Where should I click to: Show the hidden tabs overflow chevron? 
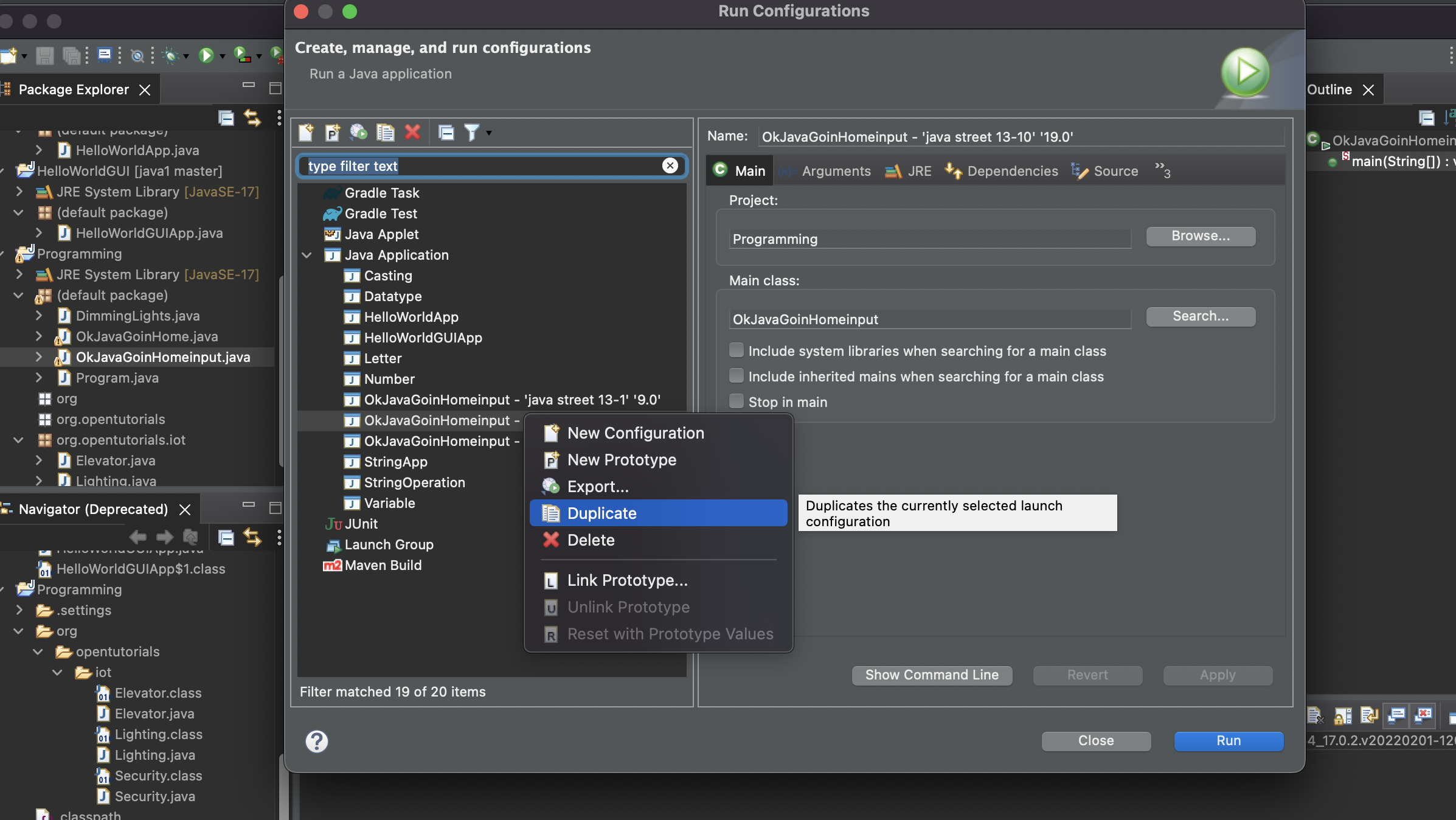pos(1162,170)
